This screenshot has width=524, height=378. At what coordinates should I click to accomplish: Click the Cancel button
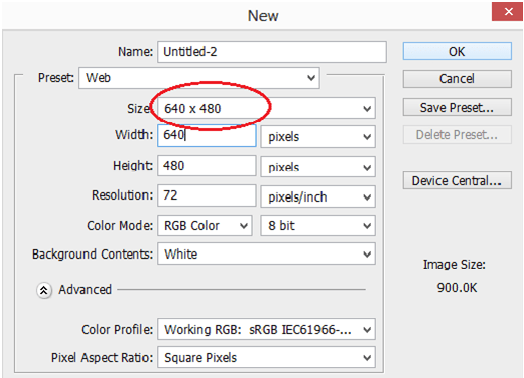coord(457,79)
